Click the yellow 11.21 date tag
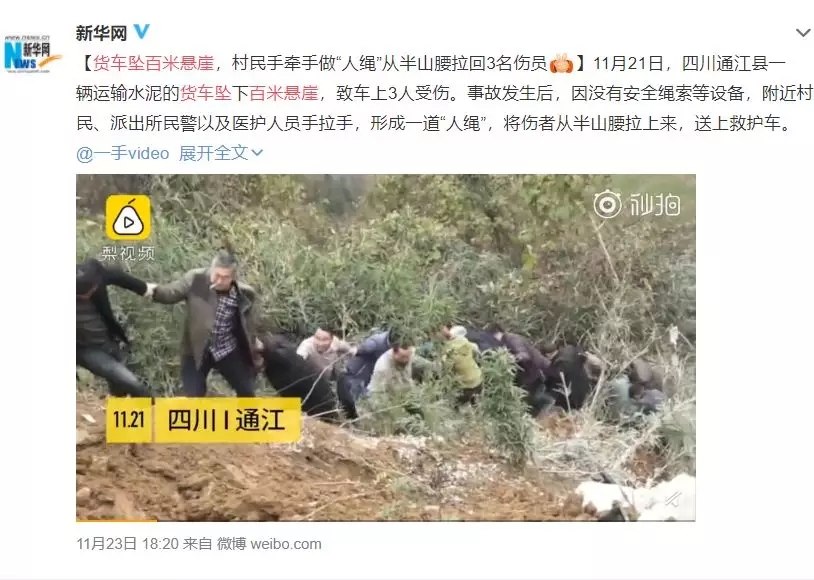 129,420
